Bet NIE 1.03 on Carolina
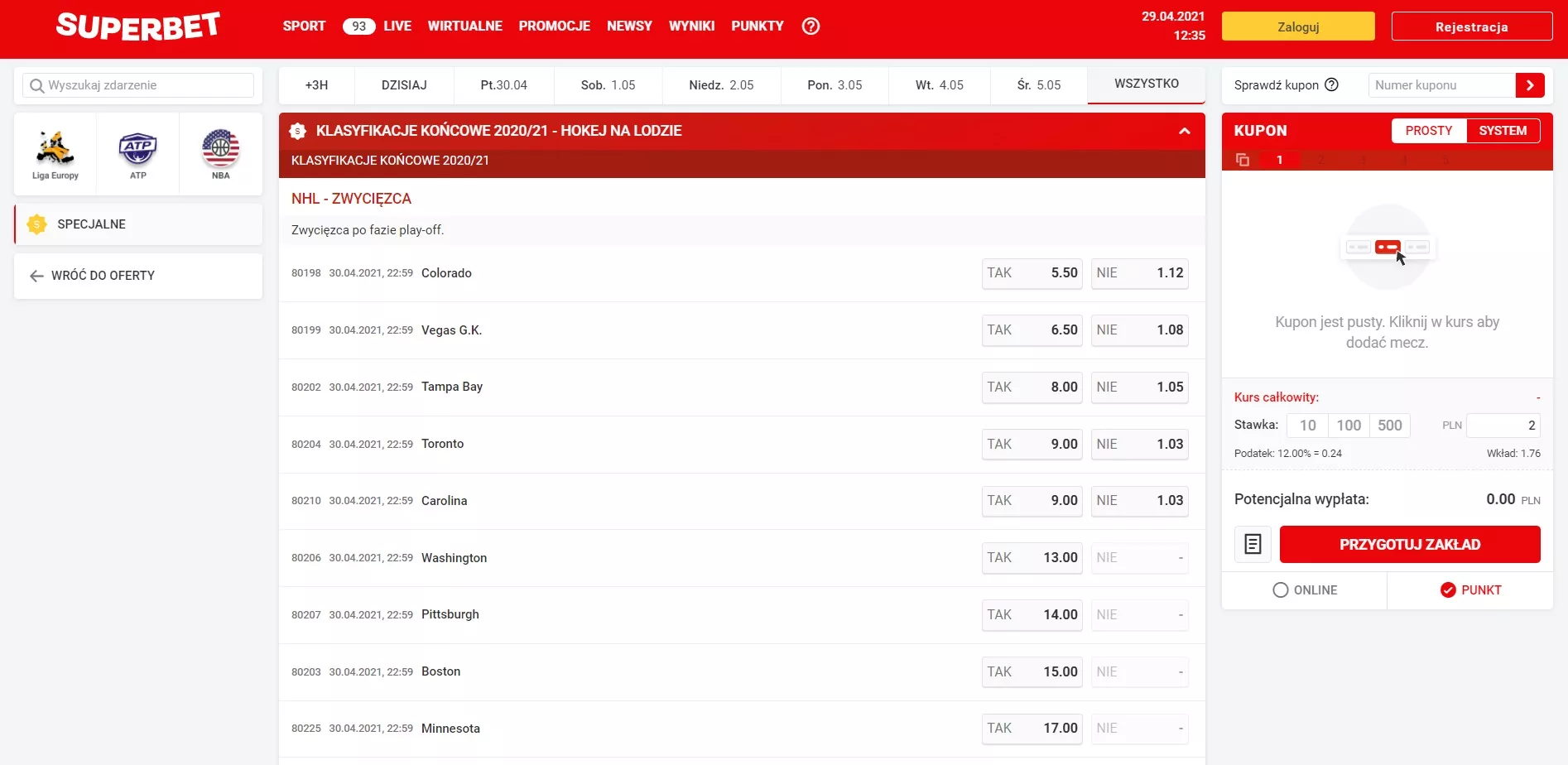Screen dimensions: 1568x765 click(1140, 501)
